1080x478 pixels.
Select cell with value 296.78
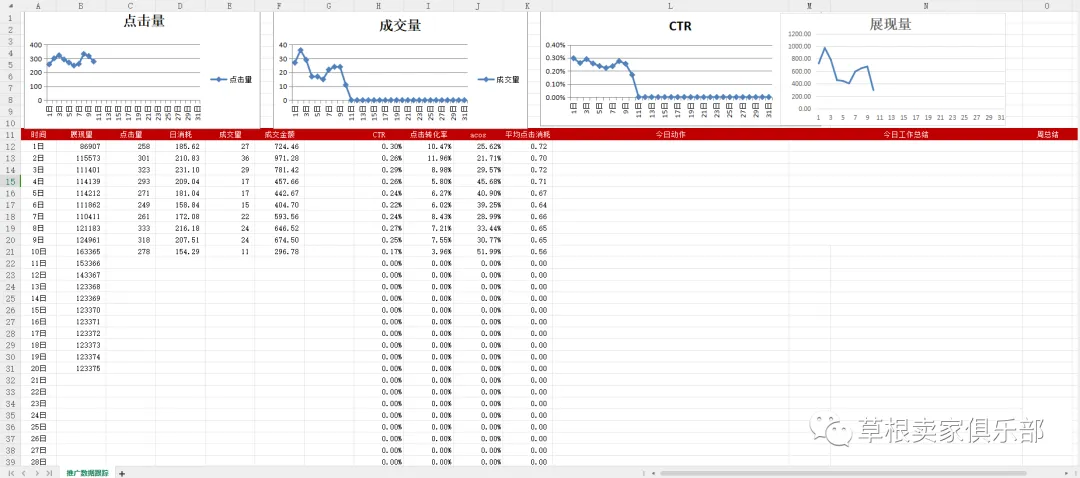pos(280,251)
